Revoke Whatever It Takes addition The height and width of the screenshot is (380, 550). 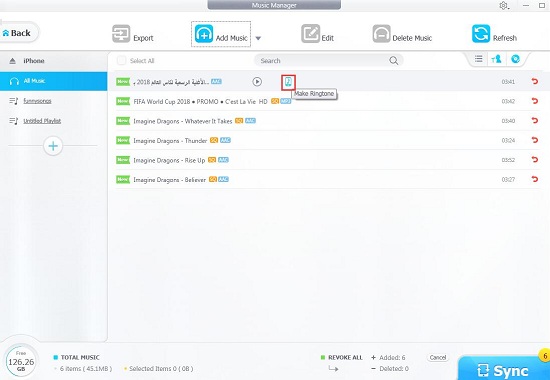point(534,120)
